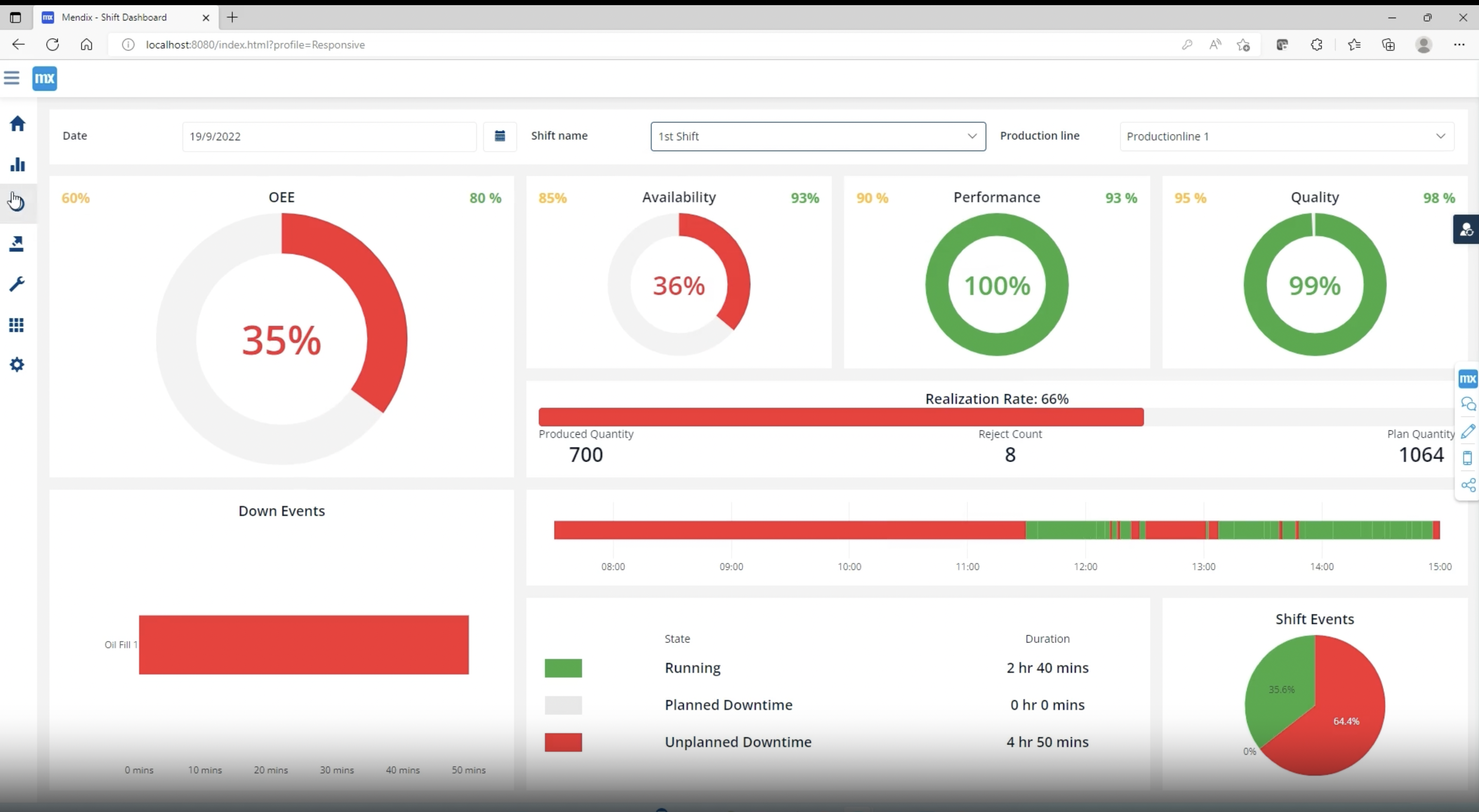1479x812 pixels.
Task: Click the OEE 35% donut chart
Action: pos(281,339)
